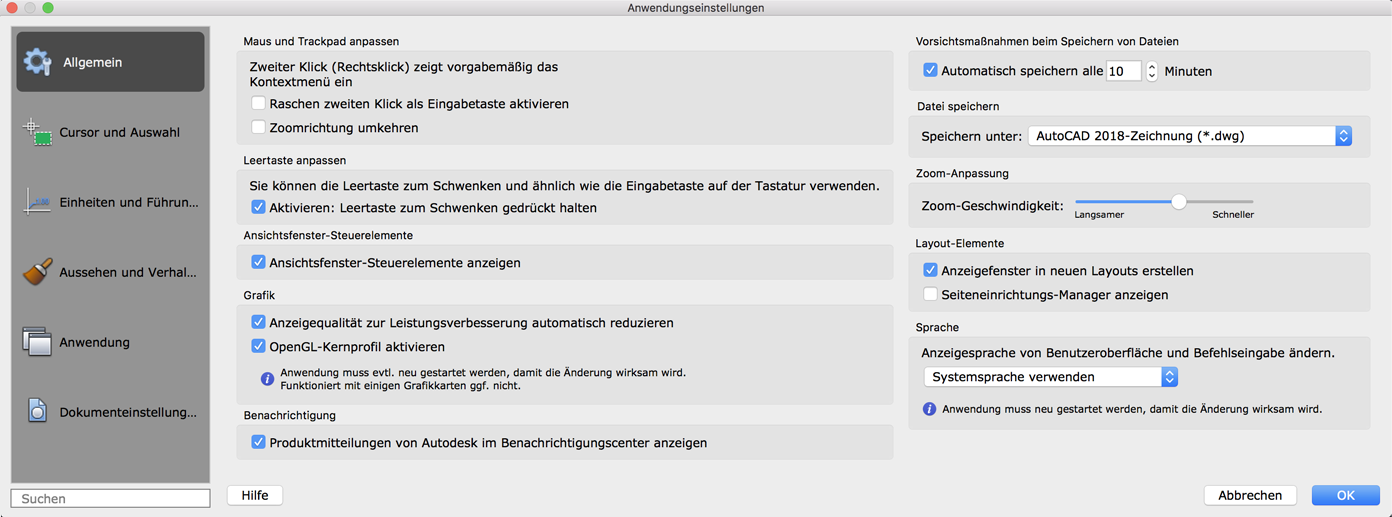Viewport: 1392px width, 517px height.
Task: Open the Einheiten und Führung ruler icon
Action: pos(38,202)
